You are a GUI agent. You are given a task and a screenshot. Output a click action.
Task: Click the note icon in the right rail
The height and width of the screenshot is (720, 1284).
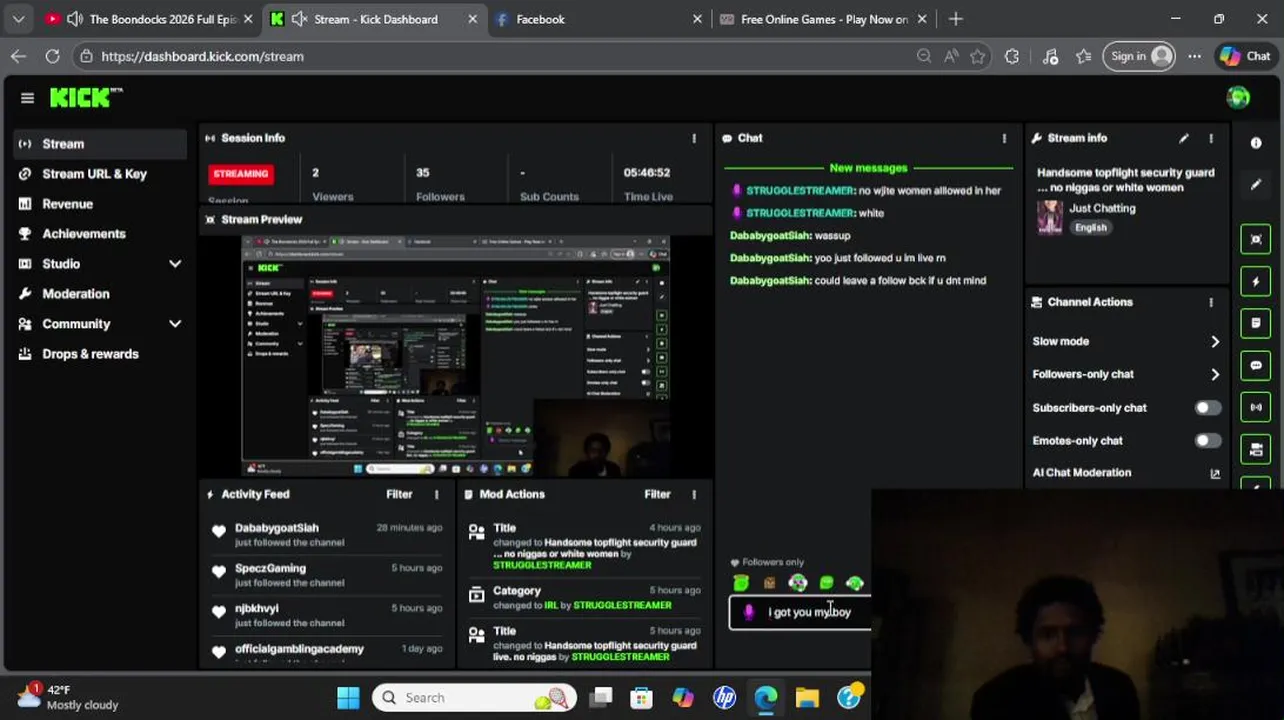click(1256, 324)
